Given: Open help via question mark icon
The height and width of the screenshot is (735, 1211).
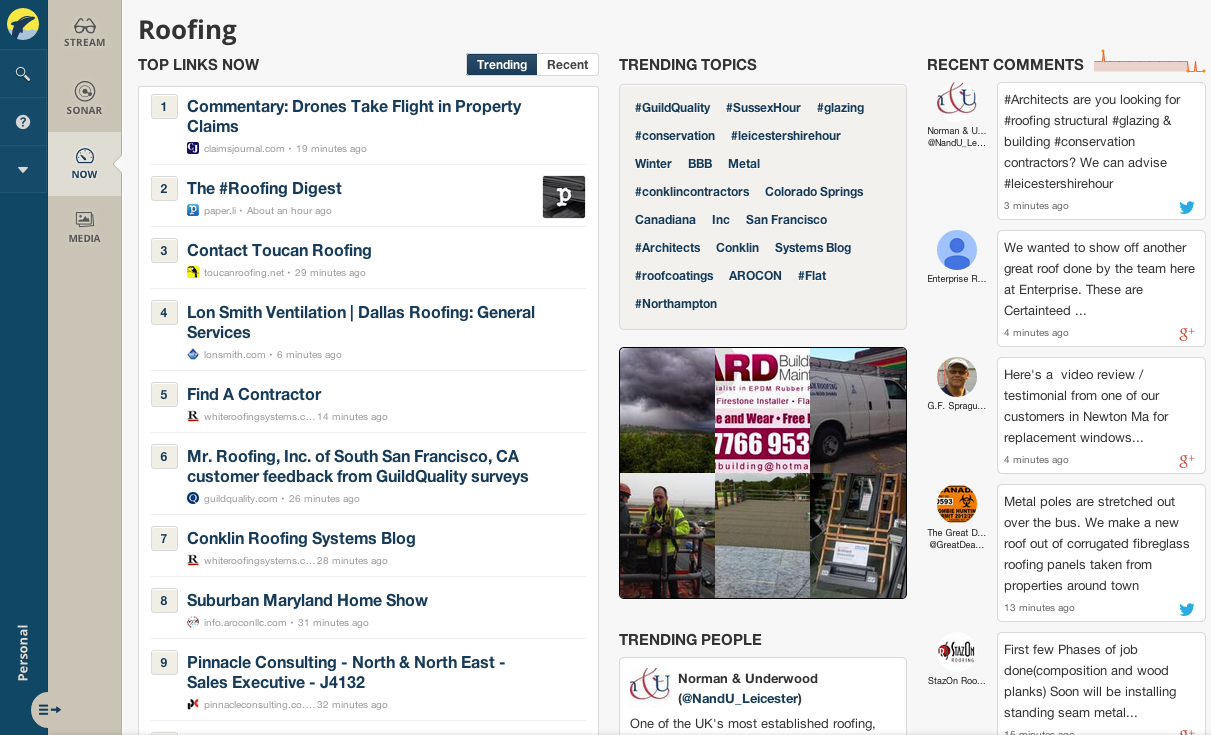Looking at the screenshot, I should click(23, 122).
